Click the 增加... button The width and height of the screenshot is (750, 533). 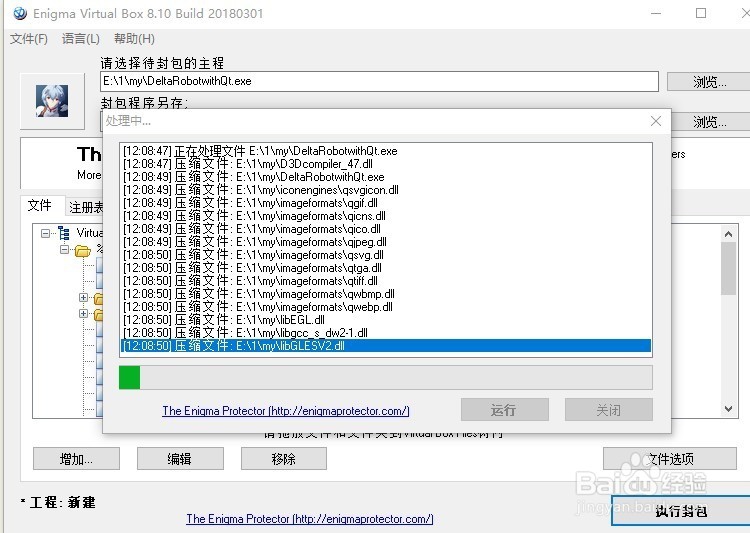click(76, 459)
